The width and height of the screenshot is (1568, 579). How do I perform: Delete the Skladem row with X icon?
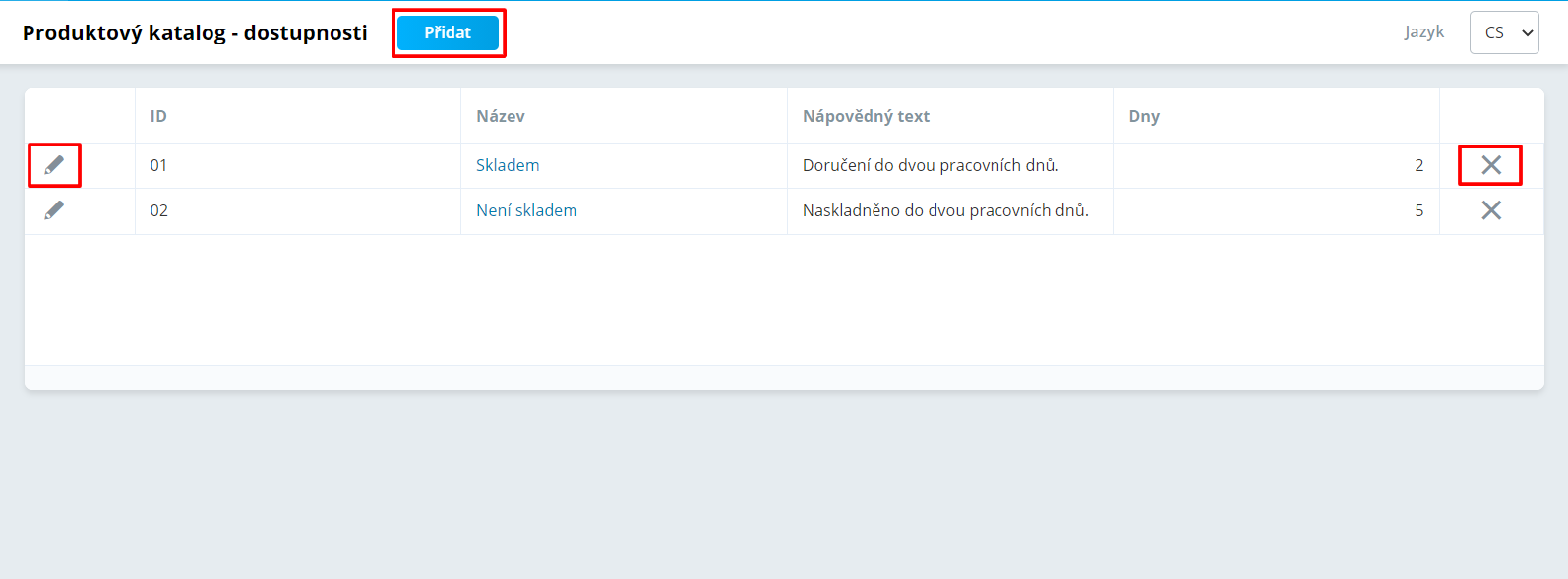pyautogui.click(x=1491, y=165)
